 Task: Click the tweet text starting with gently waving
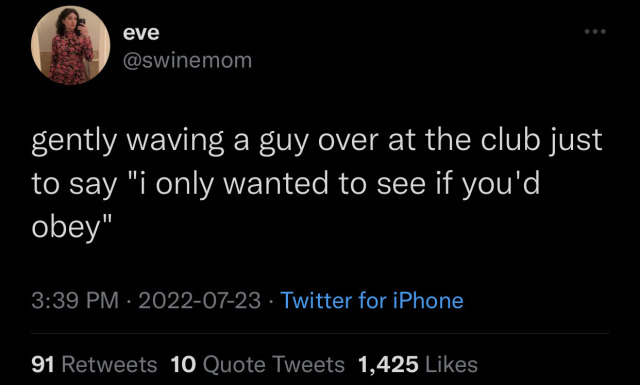click(x=317, y=183)
